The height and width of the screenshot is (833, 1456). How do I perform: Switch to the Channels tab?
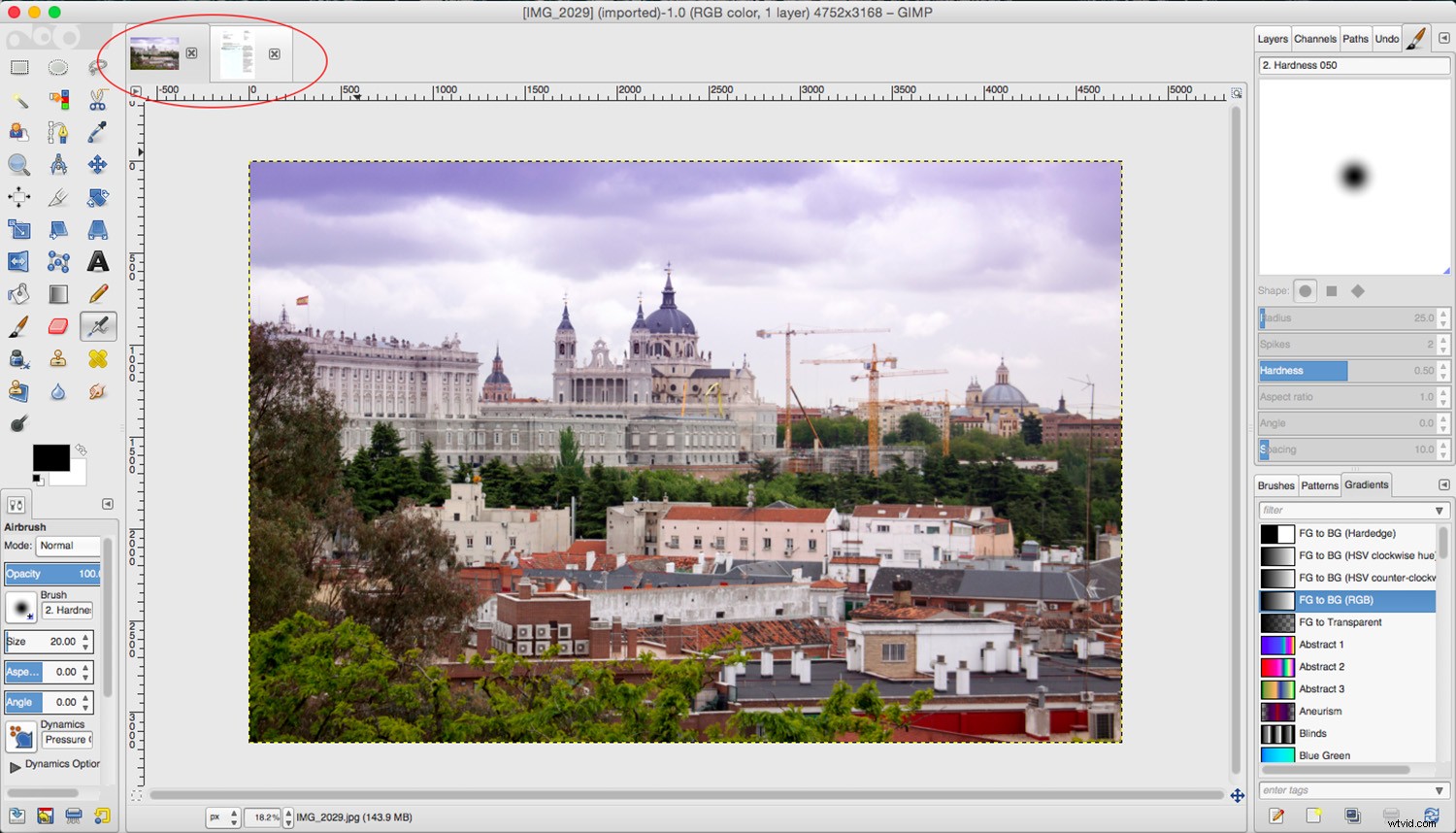[x=1315, y=39]
